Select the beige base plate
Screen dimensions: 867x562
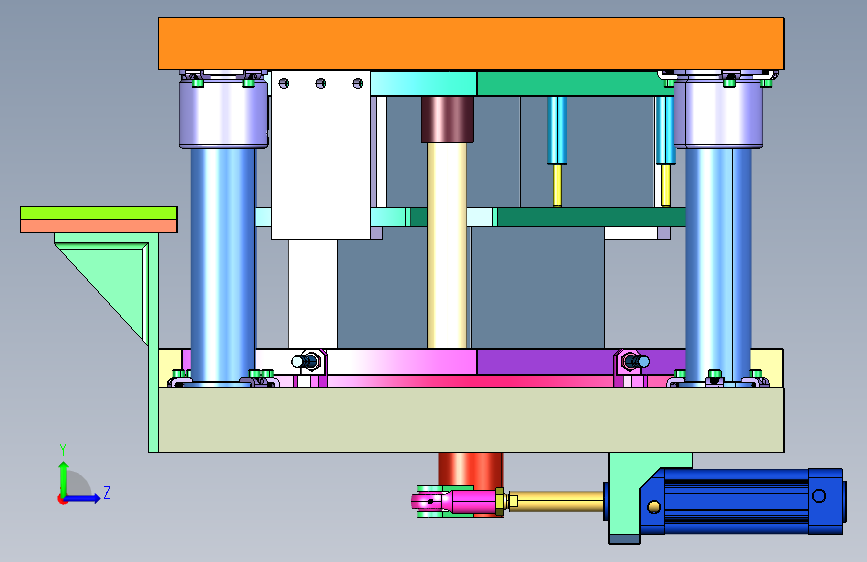coord(471,420)
